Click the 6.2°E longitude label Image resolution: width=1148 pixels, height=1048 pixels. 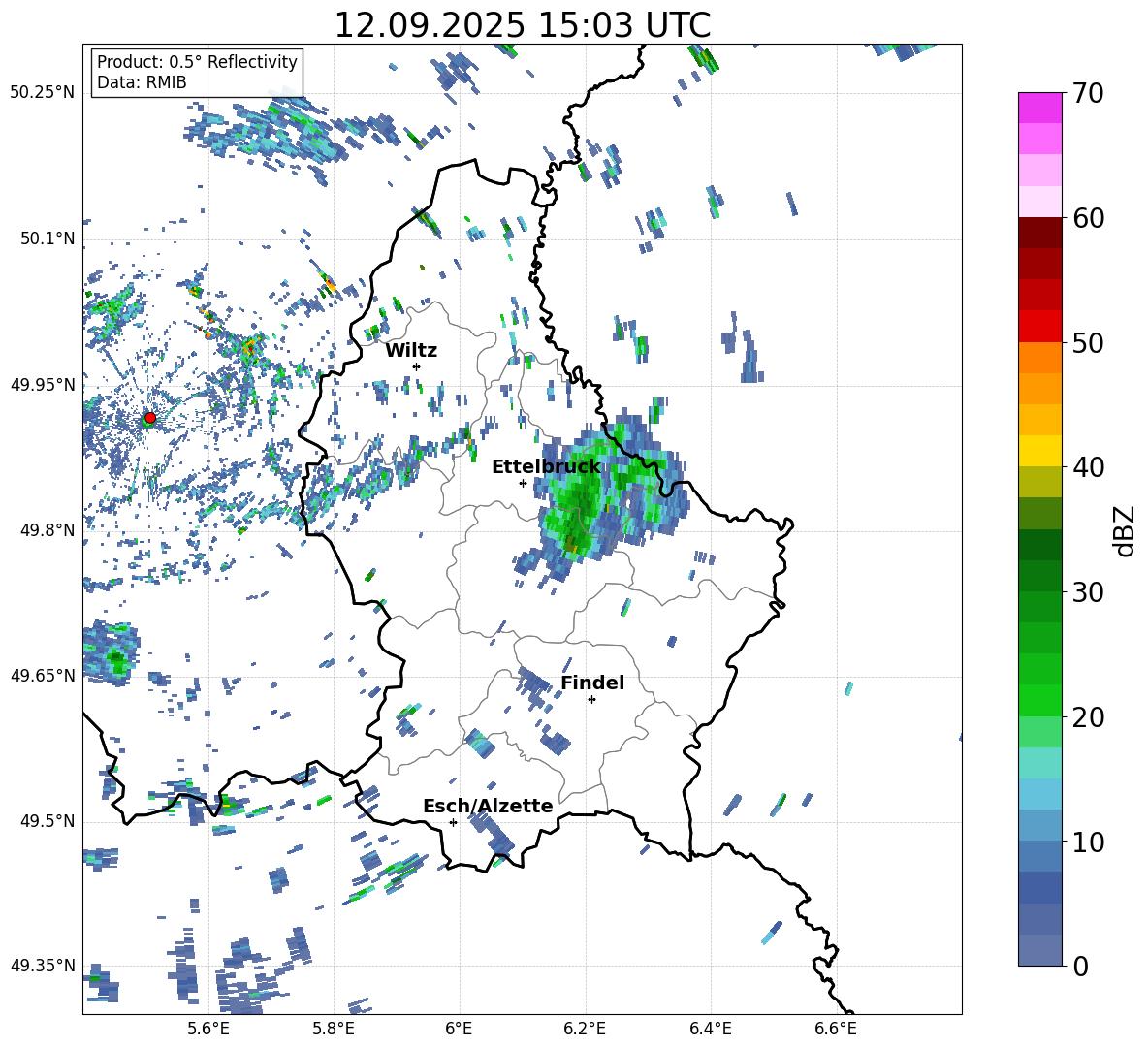tap(585, 1029)
